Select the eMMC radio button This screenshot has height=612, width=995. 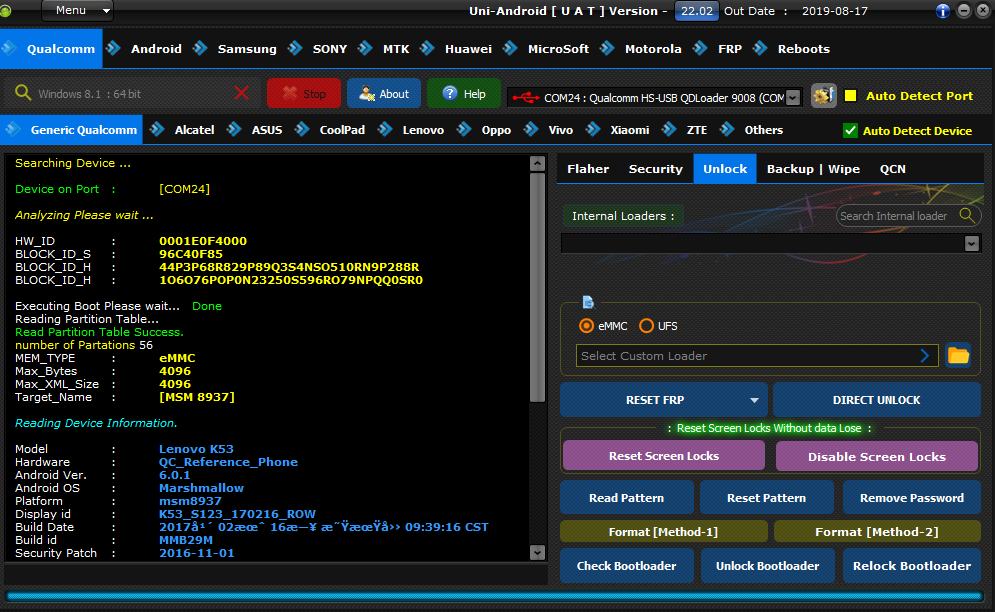click(586, 326)
